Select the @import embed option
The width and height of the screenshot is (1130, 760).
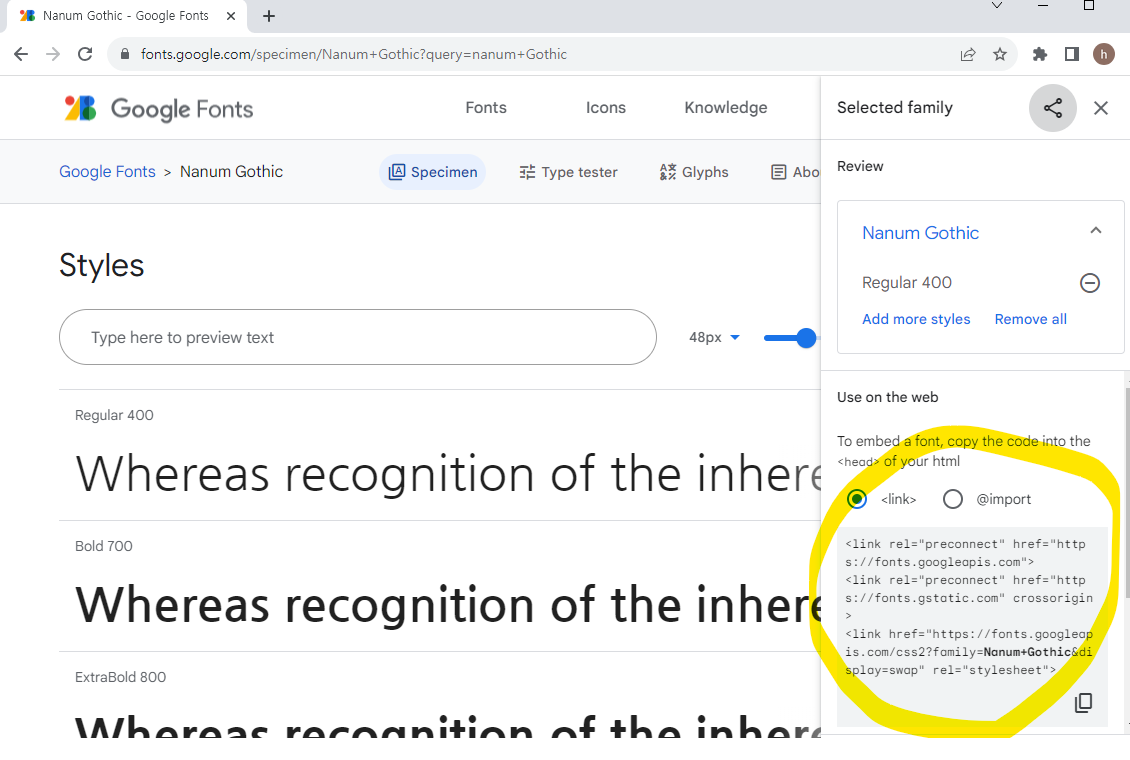(953, 499)
